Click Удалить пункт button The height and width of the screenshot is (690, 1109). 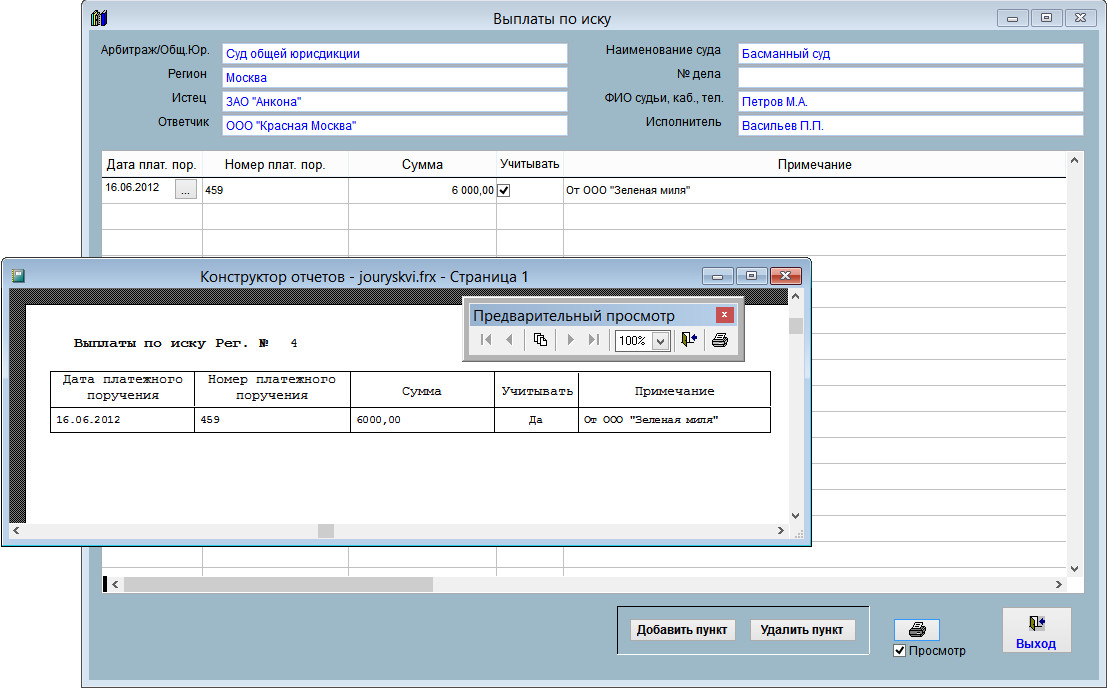pos(802,630)
